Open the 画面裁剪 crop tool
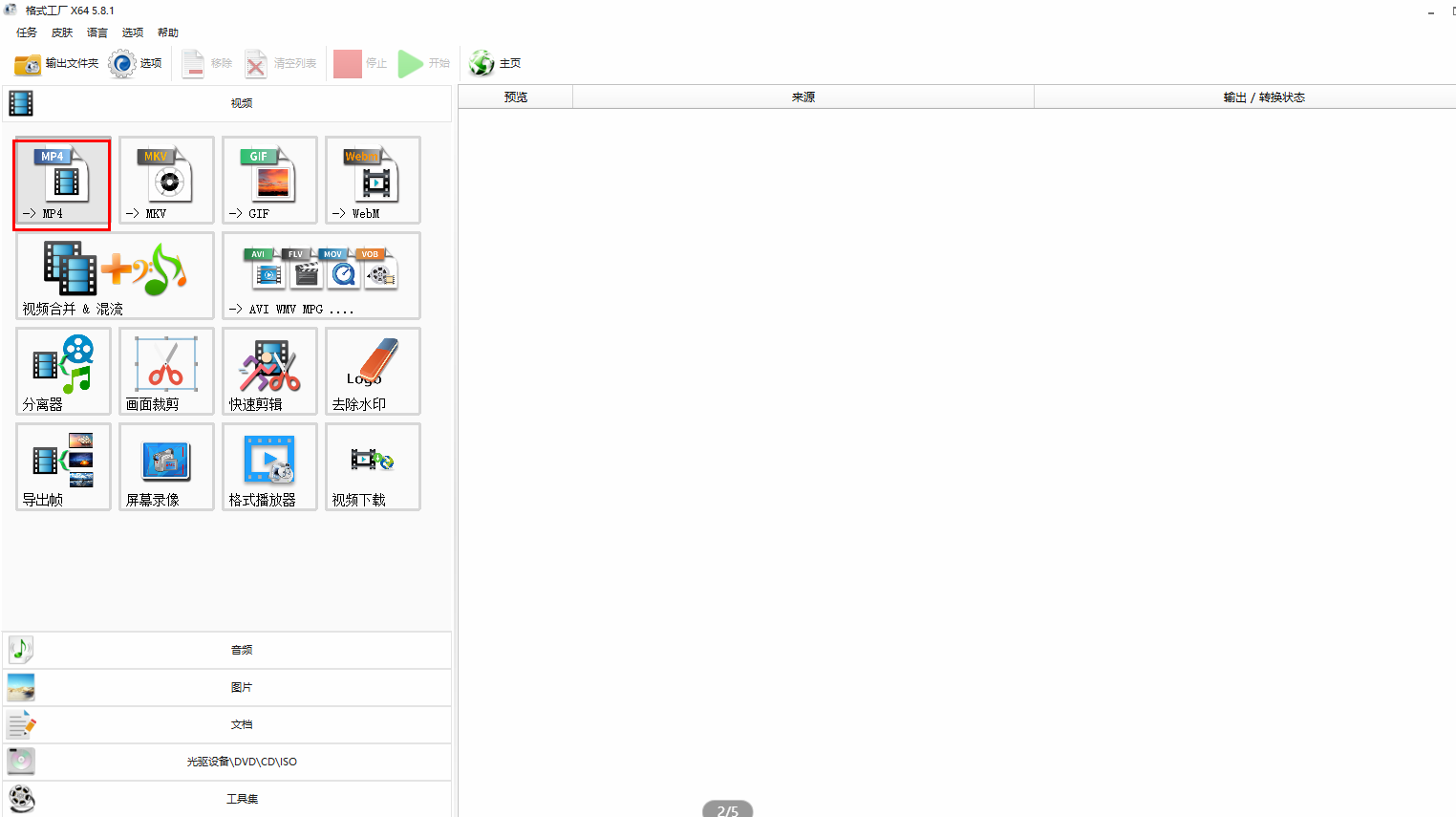 [166, 372]
